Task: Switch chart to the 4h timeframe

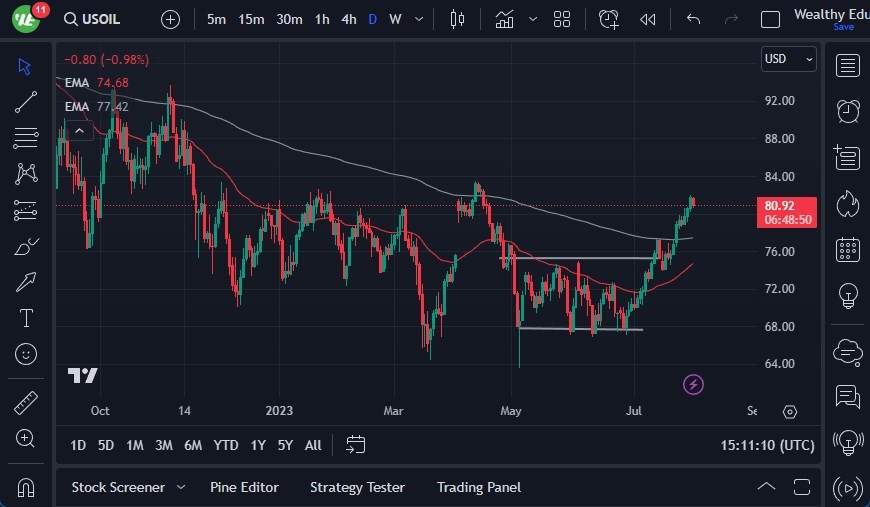Action: click(x=348, y=19)
